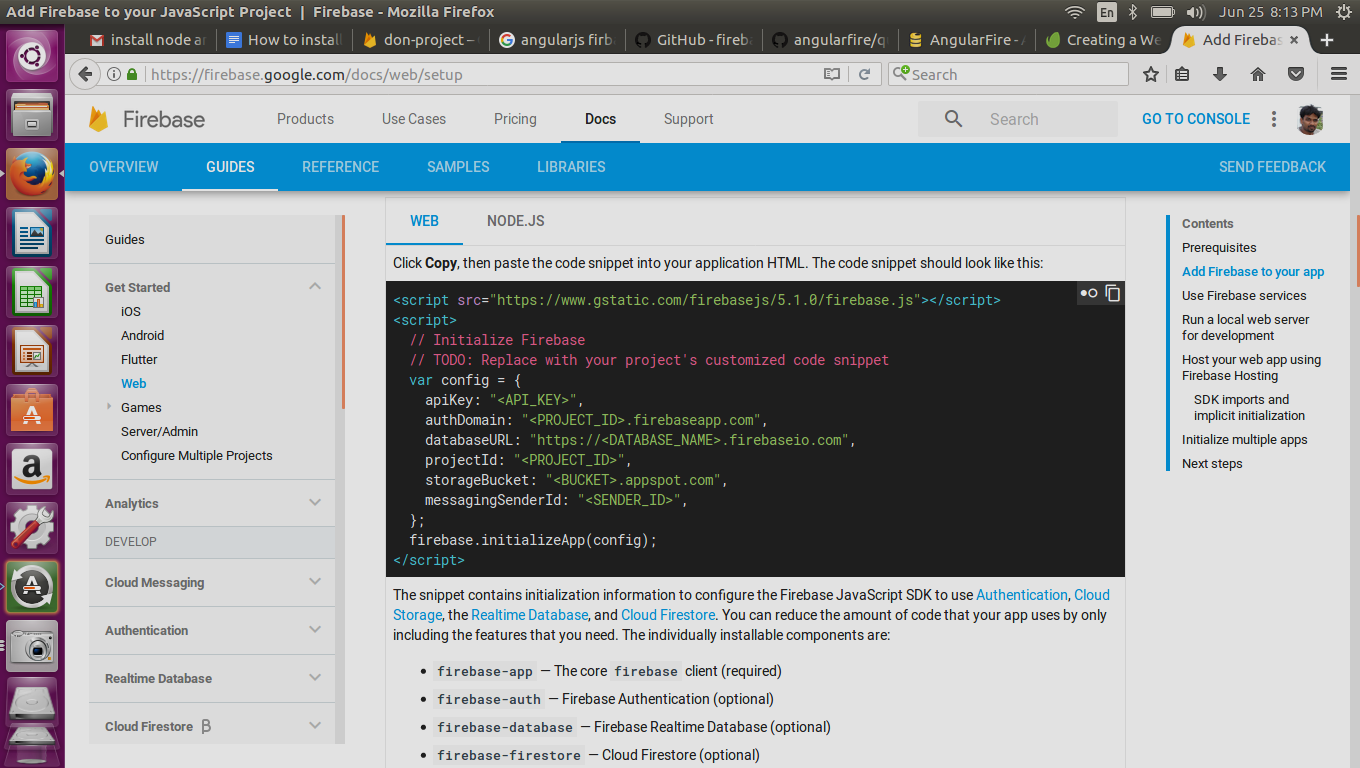
Task: Select the NODE.JS code tab
Action: tap(516, 221)
